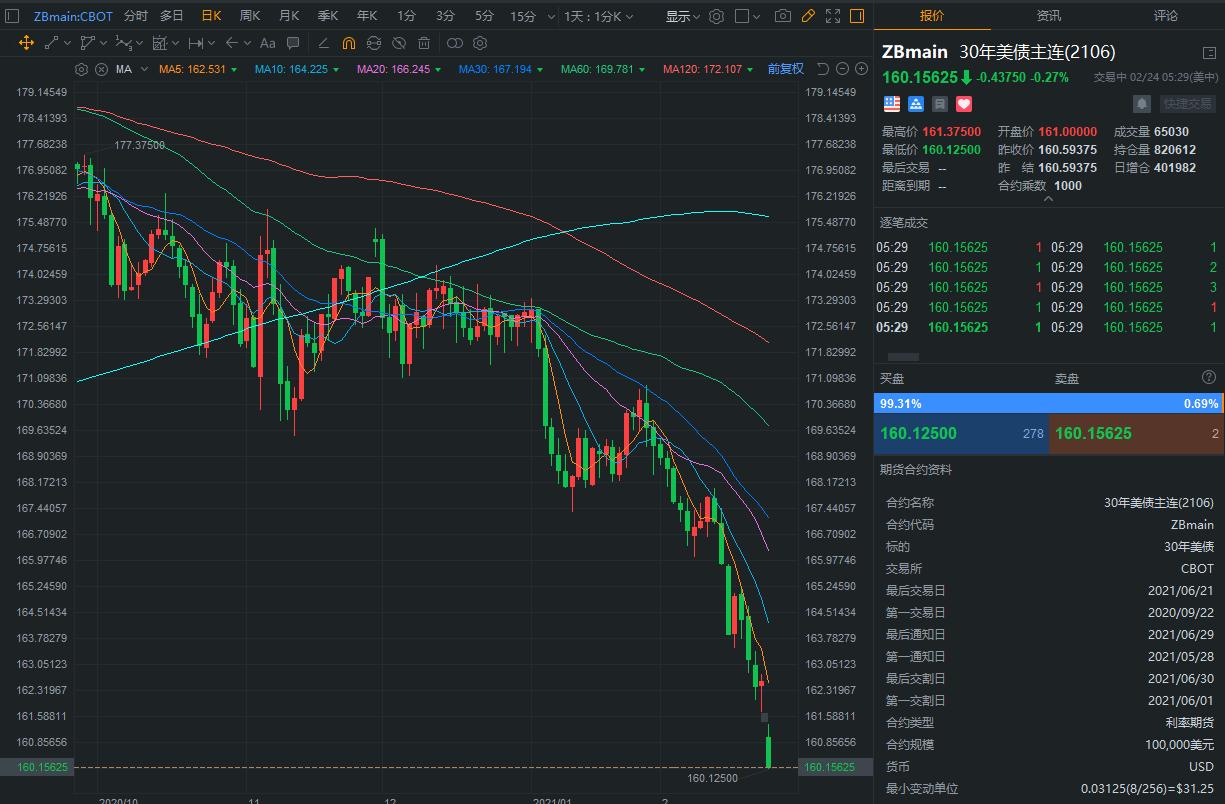Take a chart screenshot with camera icon

click(783, 16)
